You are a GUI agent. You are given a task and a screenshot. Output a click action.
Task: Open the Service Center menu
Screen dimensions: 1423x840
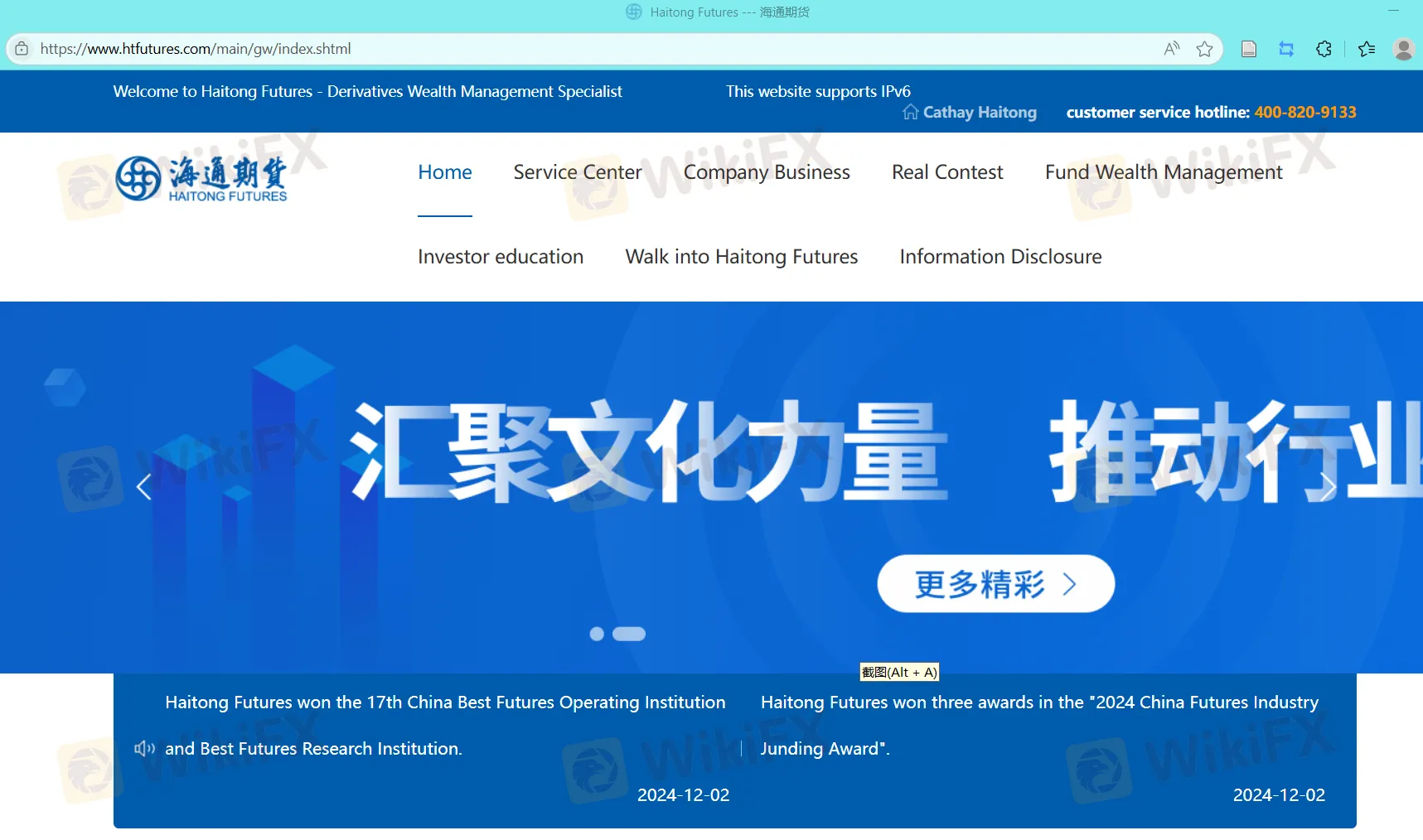(x=577, y=172)
